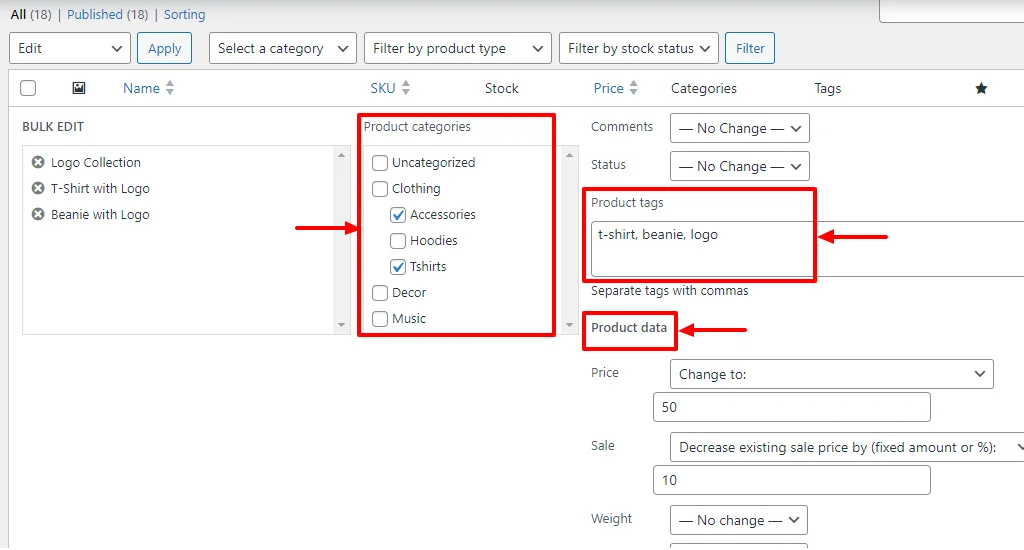Viewport: 1024px width, 550px height.
Task: Open the Status No Change dropdown
Action: [x=740, y=166]
